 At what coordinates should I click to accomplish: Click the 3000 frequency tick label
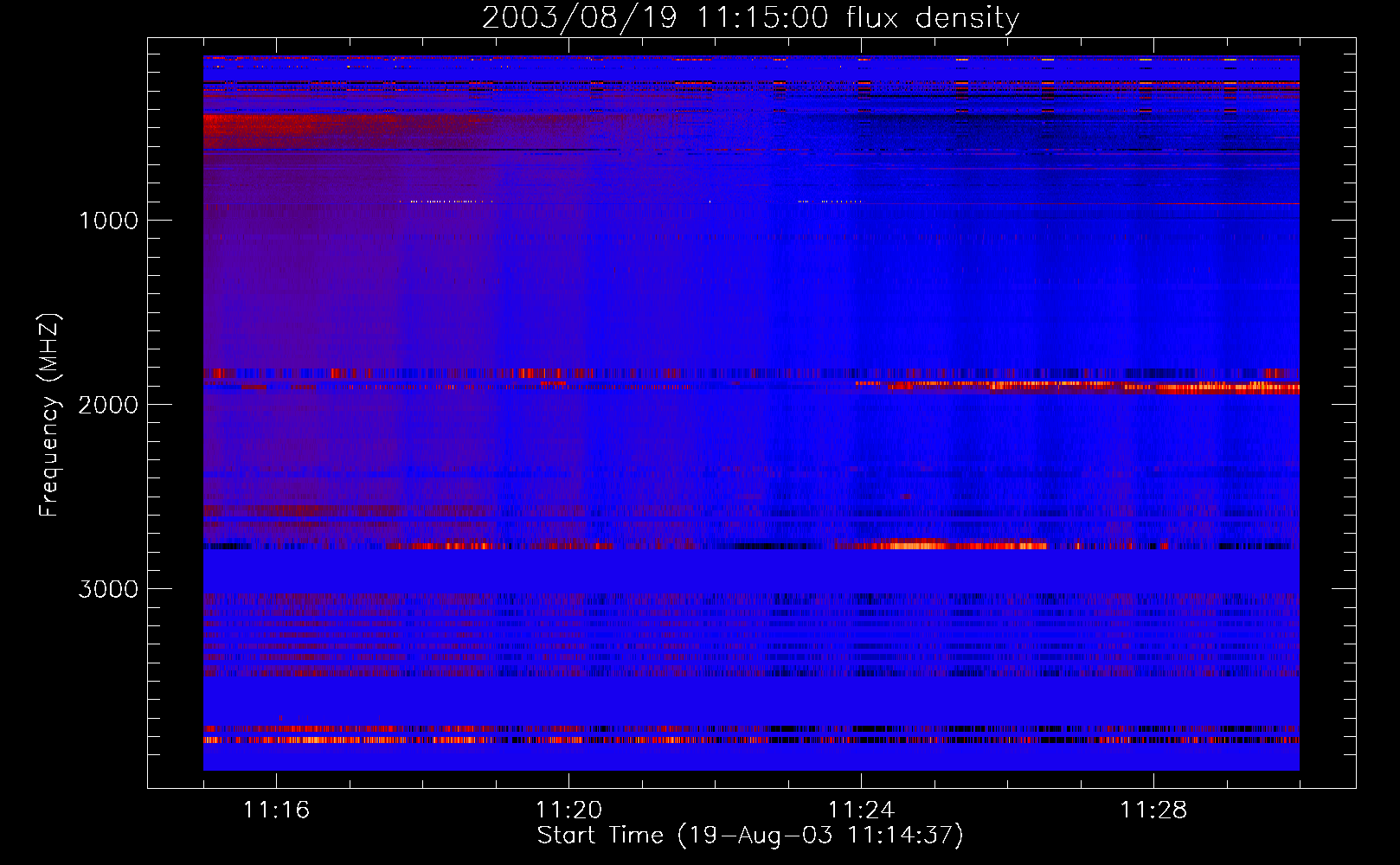[x=108, y=589]
